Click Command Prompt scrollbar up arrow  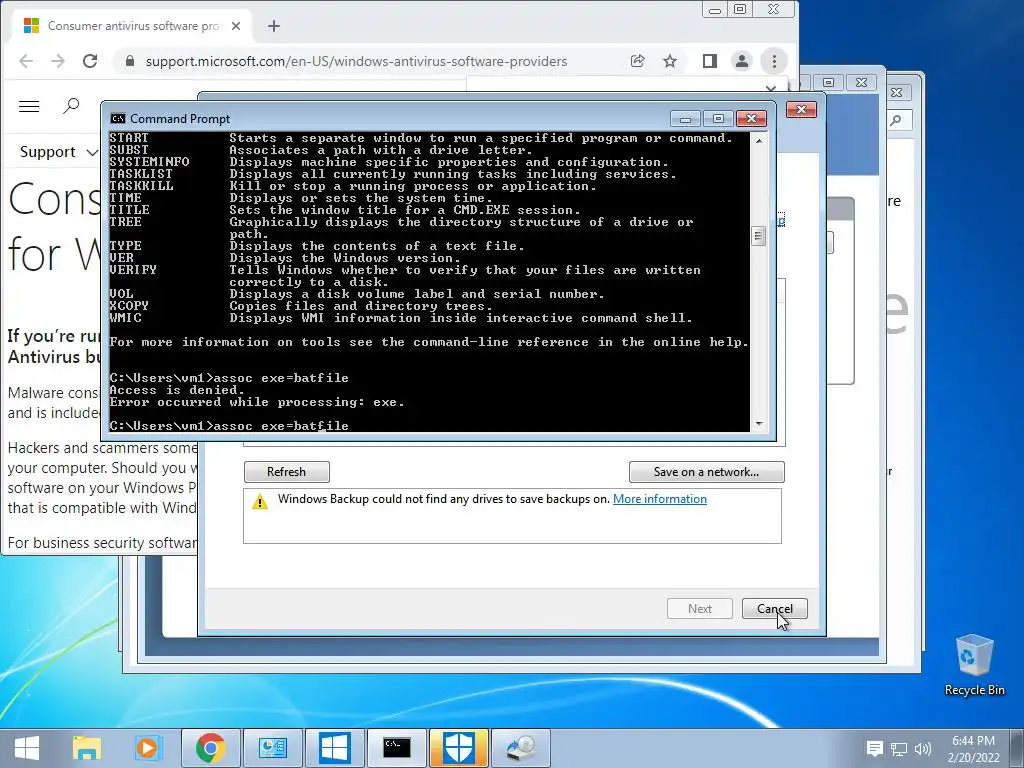pos(759,140)
